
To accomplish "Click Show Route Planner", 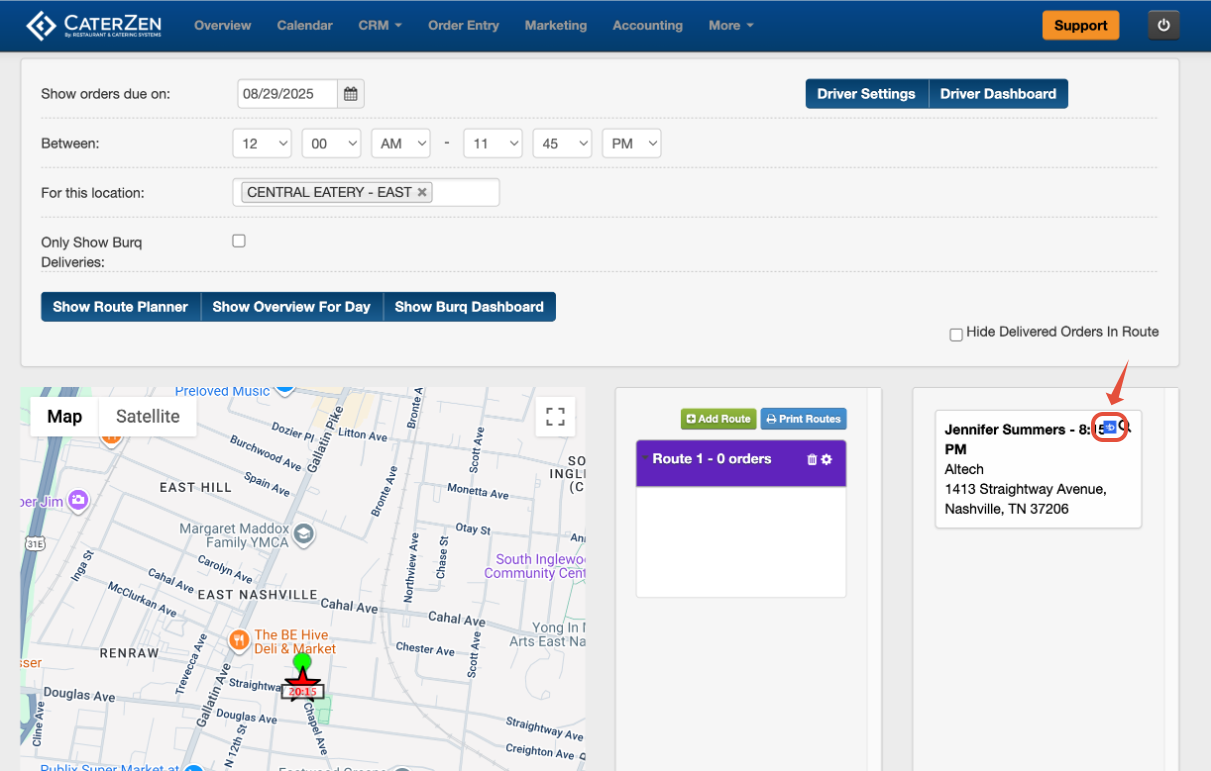I will coord(120,307).
